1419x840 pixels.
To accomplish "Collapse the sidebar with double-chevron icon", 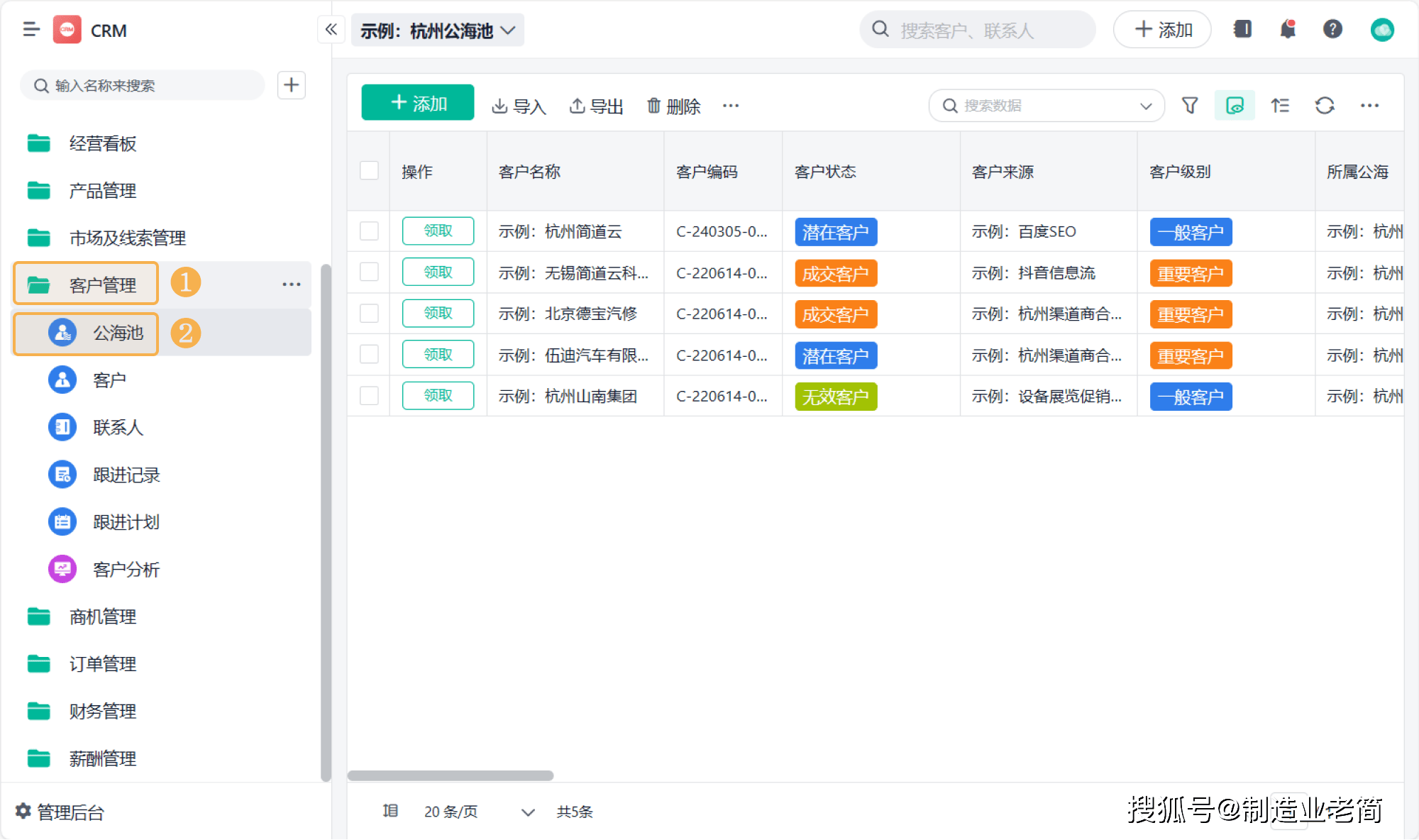I will (x=331, y=30).
